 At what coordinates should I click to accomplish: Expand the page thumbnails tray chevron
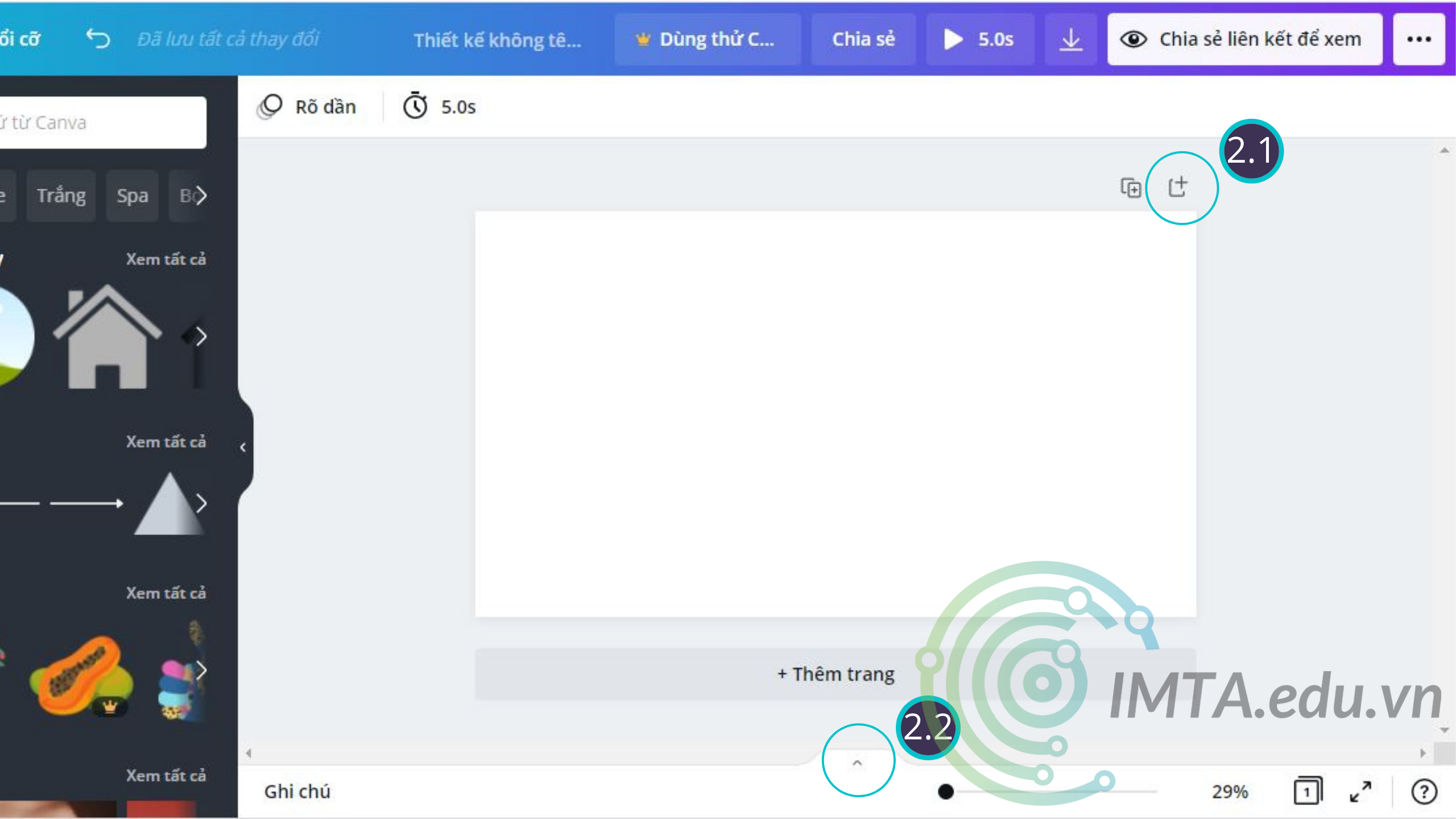[857, 763]
